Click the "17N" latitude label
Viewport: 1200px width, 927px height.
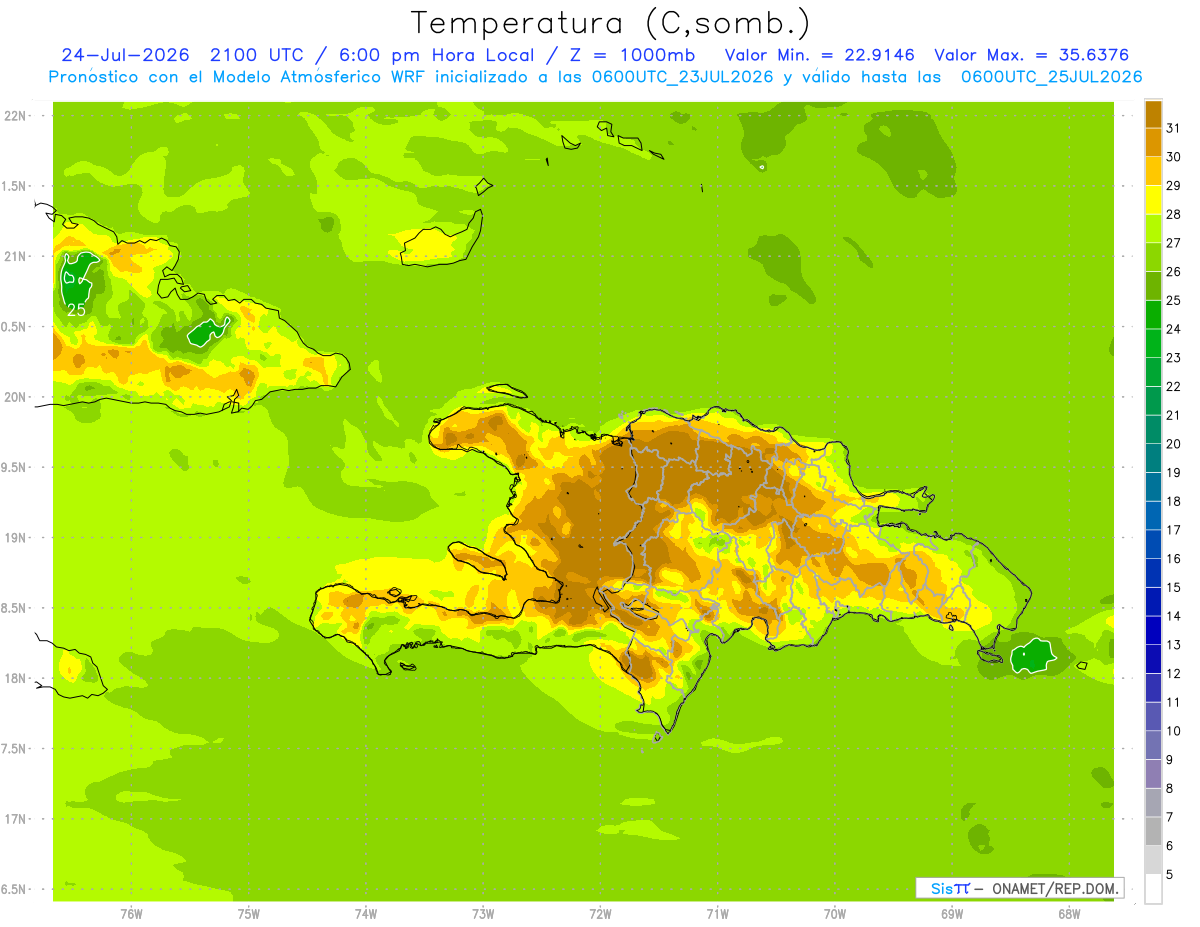click(16, 819)
